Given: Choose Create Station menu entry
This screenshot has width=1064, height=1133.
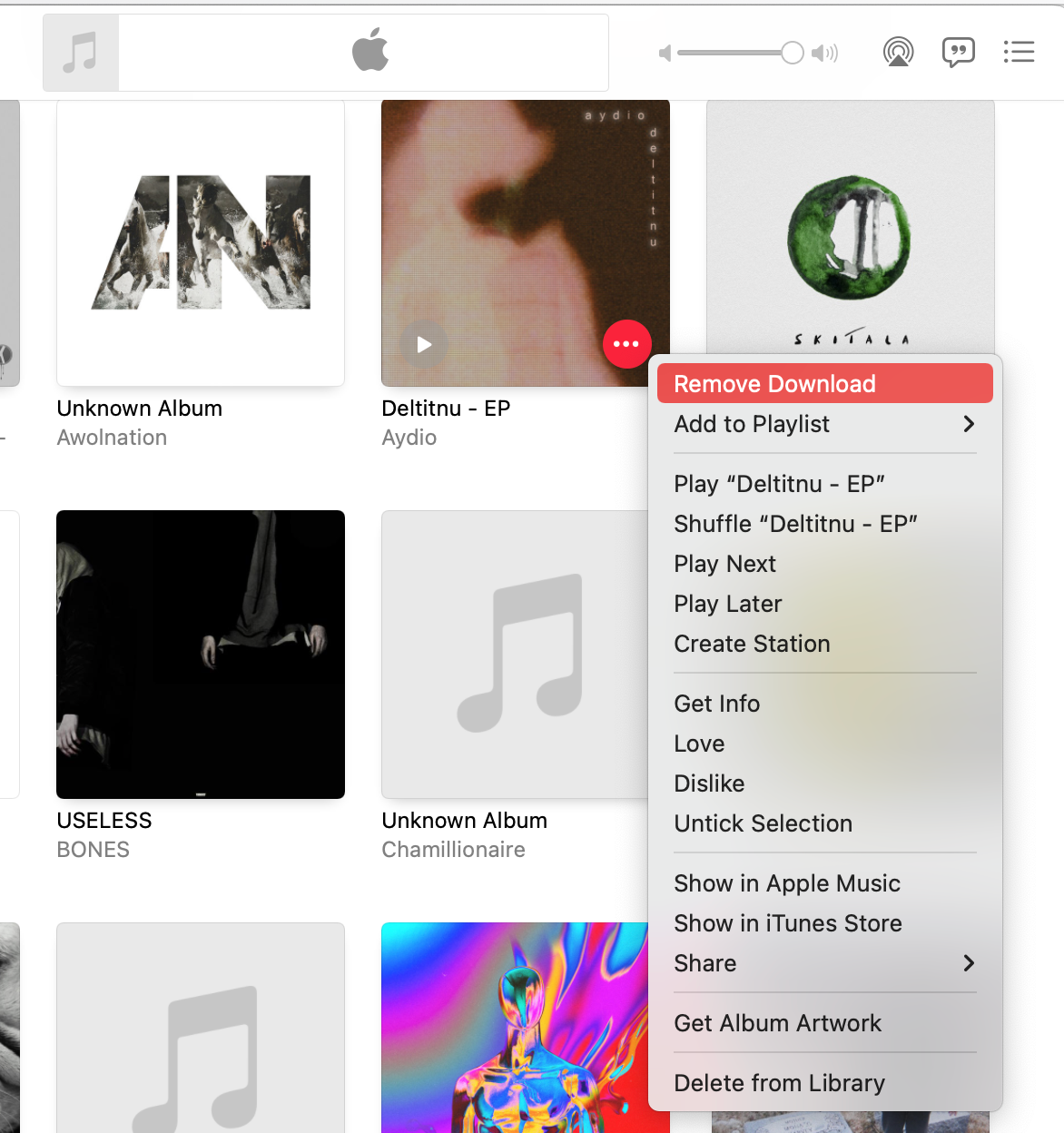Looking at the screenshot, I should pyautogui.click(x=824, y=644).
